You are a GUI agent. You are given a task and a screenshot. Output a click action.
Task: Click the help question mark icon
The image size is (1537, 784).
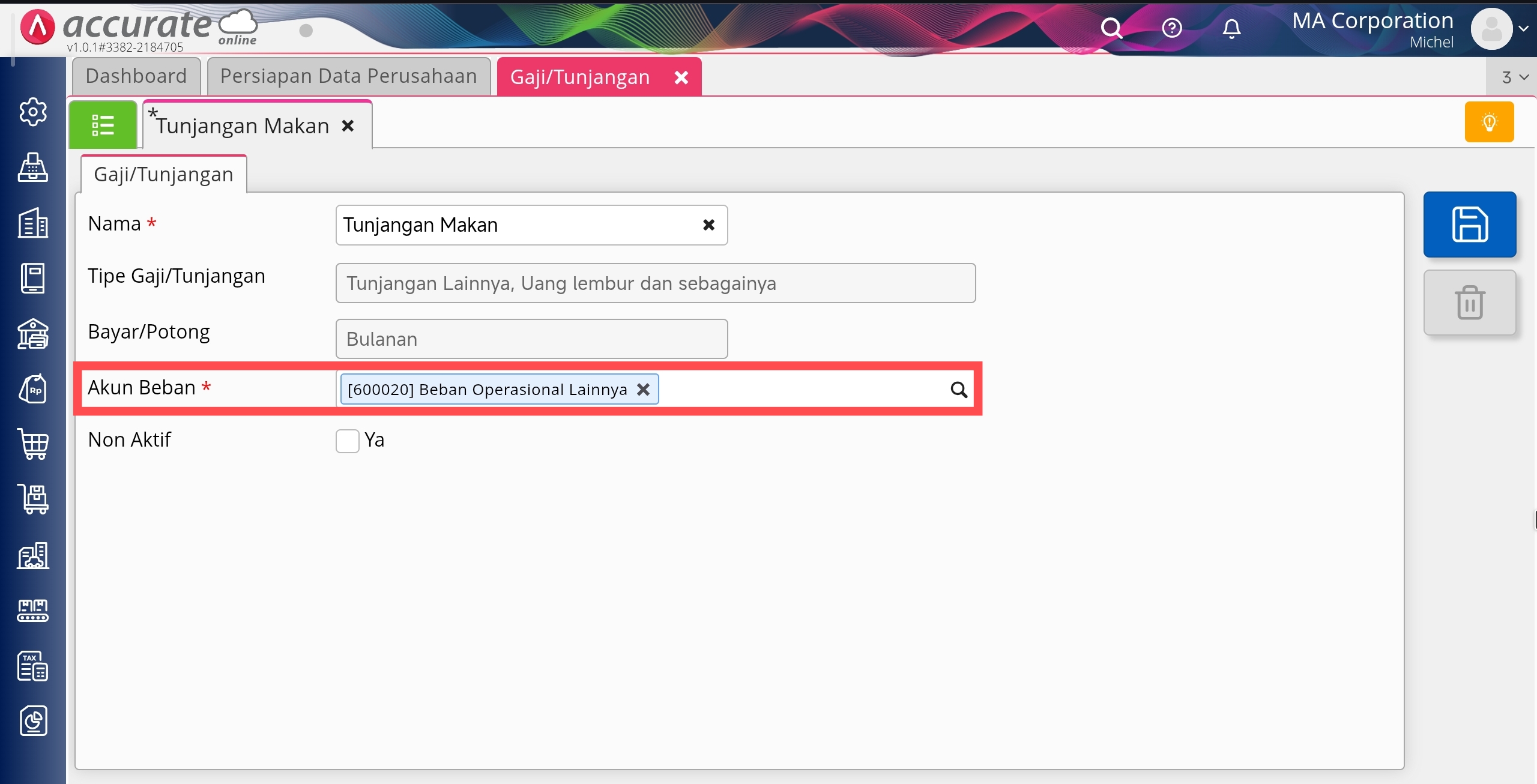1171,28
